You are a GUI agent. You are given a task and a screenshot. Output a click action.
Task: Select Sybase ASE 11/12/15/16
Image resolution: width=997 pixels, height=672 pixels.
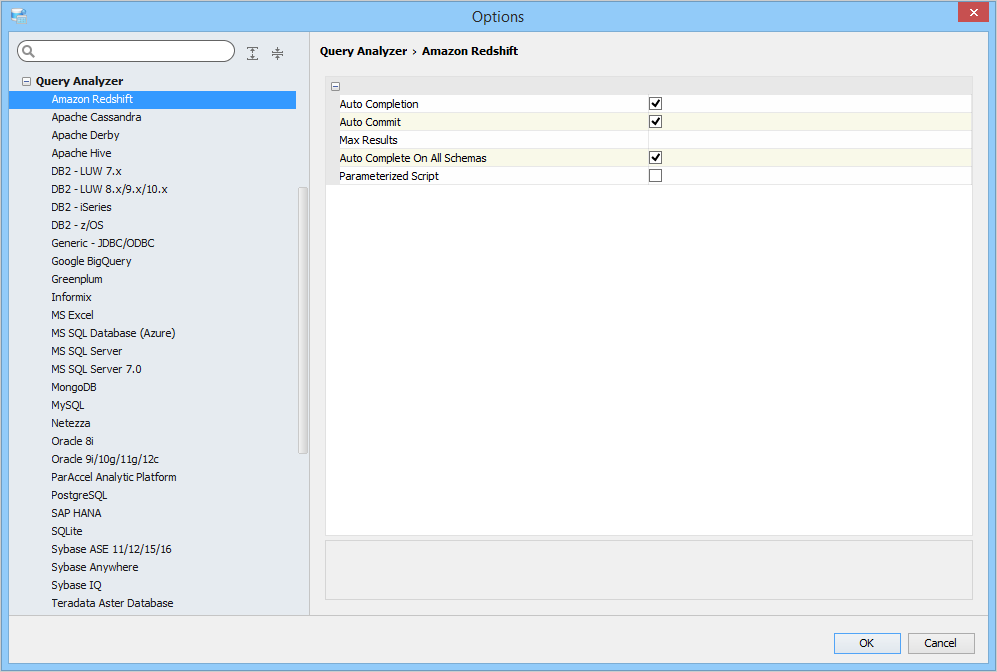(111, 549)
